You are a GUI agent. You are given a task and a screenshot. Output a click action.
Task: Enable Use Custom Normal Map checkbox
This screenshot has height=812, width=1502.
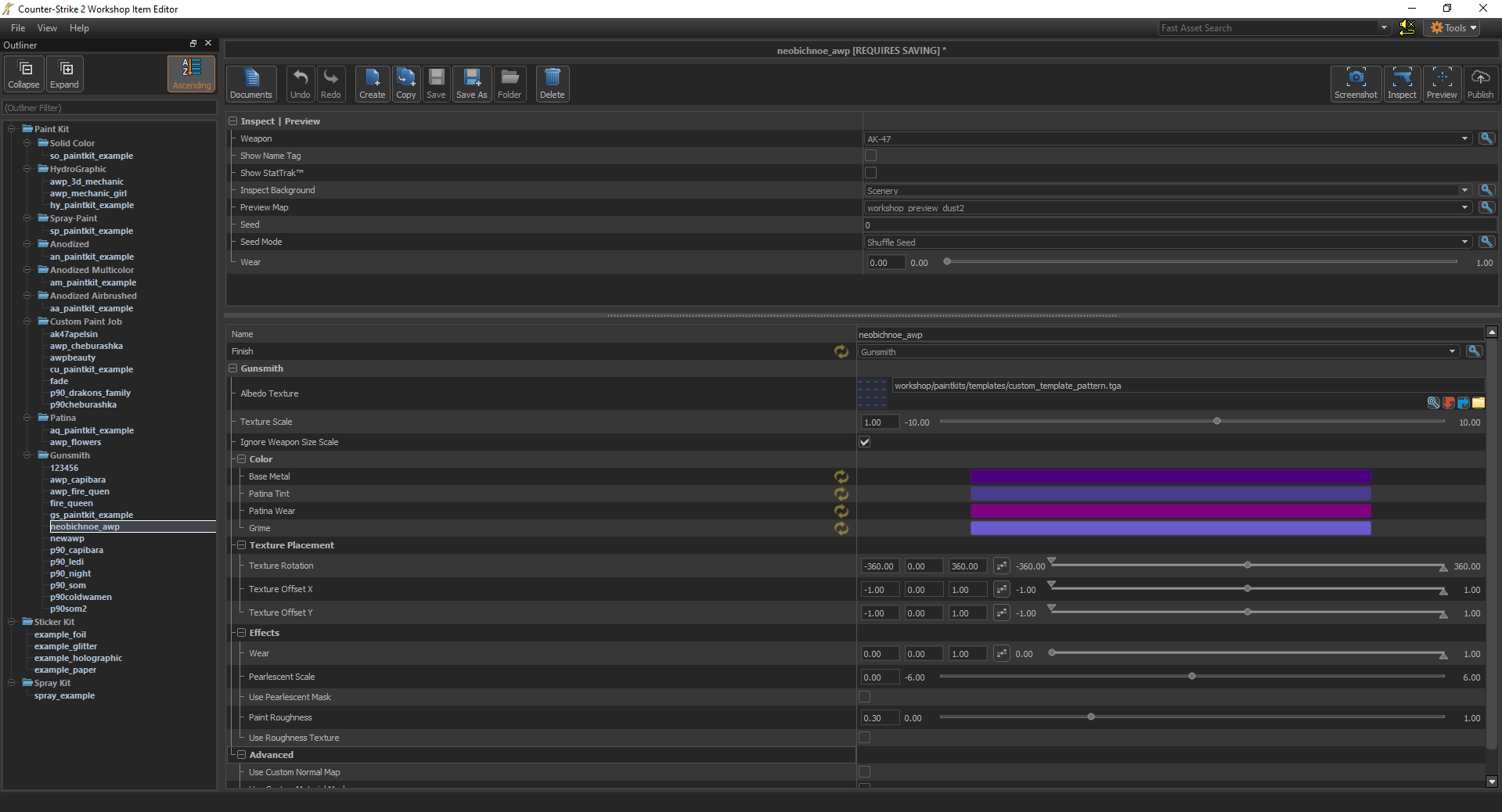[865, 772]
